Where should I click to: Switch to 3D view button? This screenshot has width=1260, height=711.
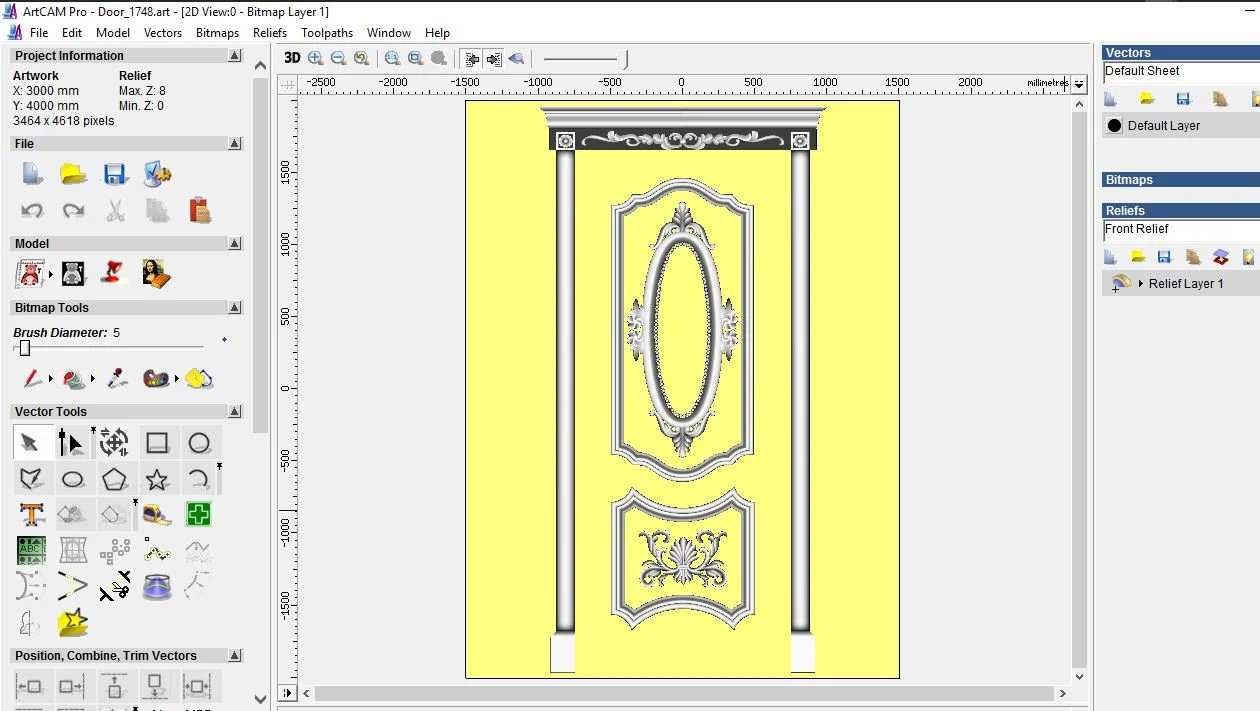click(292, 58)
